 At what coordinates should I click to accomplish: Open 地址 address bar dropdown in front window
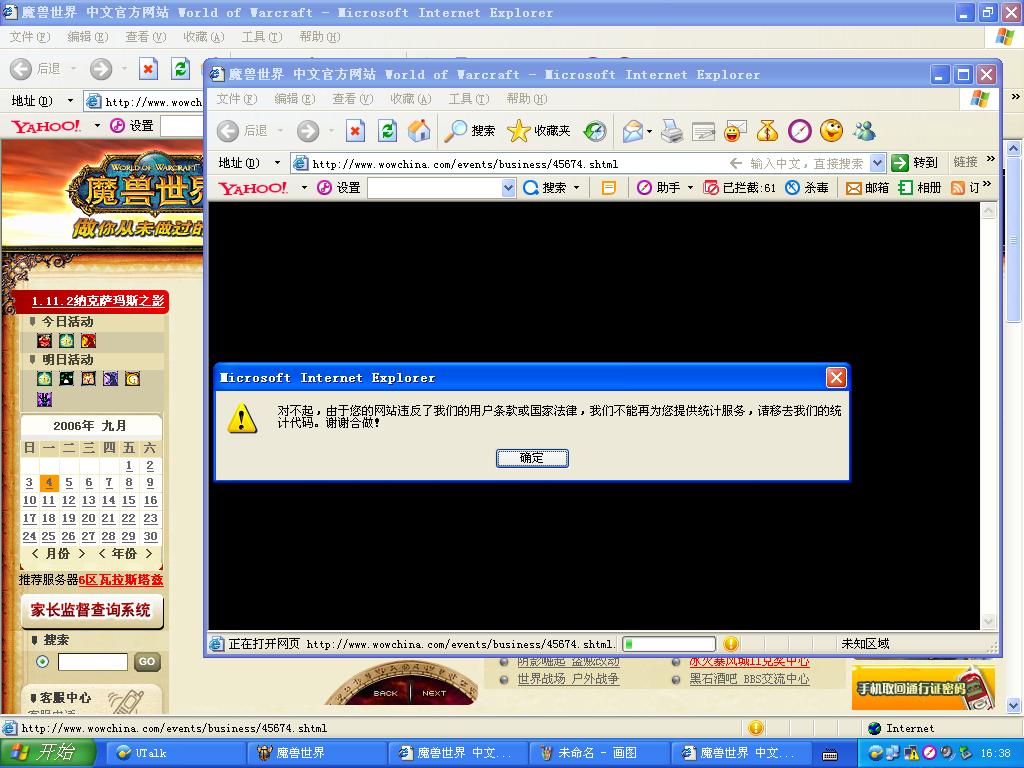point(878,163)
